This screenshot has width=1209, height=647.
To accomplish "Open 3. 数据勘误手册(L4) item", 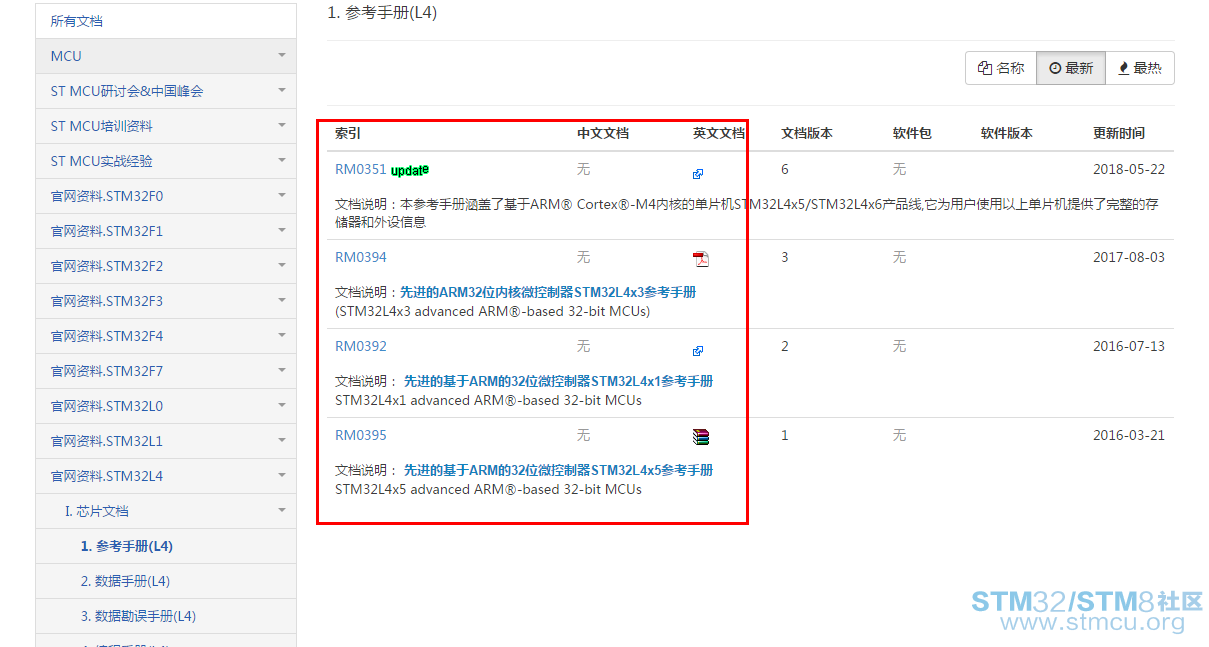I will coord(166,616).
